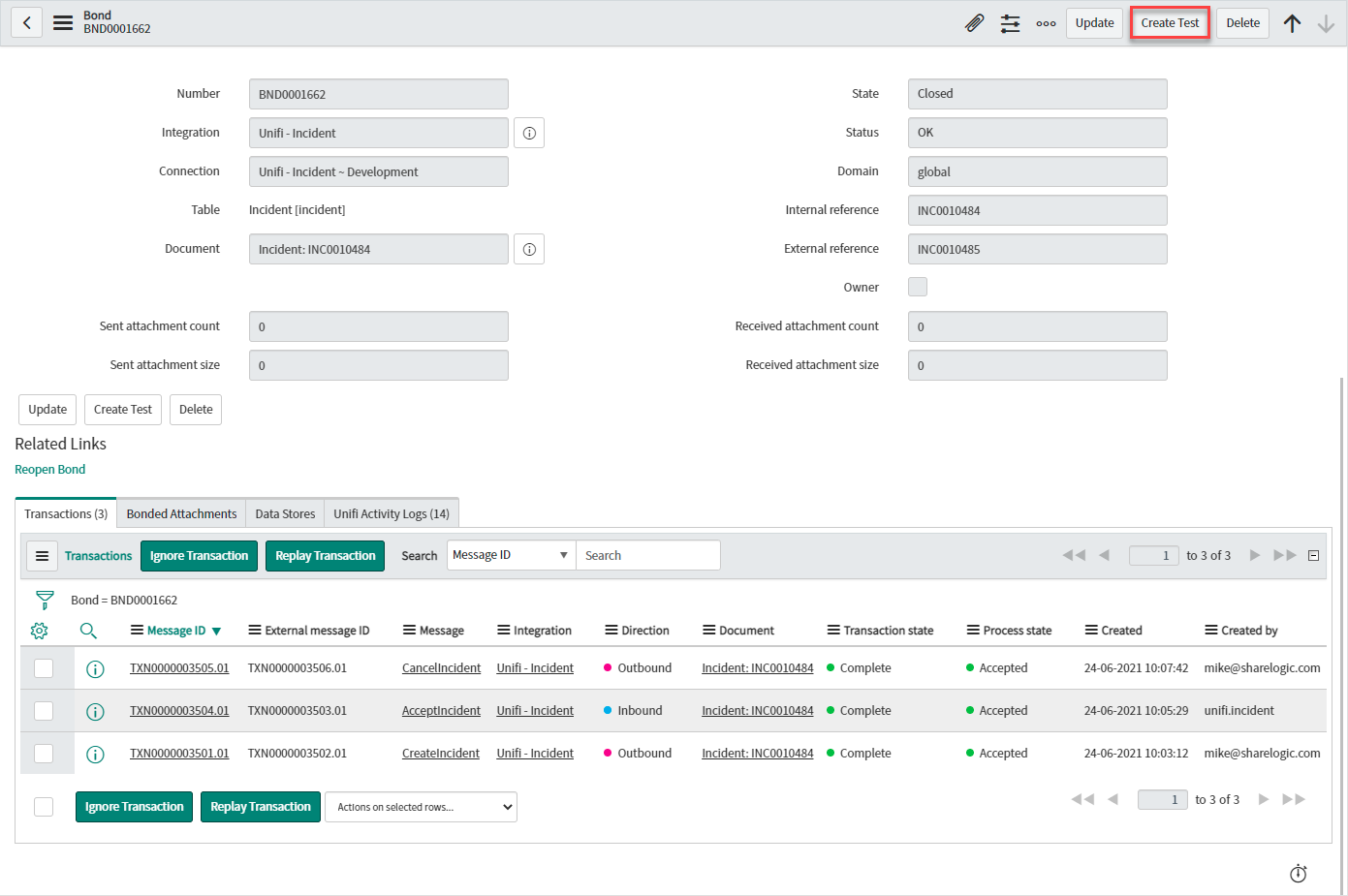Click into the transactions Search input field
This screenshot has height=896, width=1348.
click(647, 555)
